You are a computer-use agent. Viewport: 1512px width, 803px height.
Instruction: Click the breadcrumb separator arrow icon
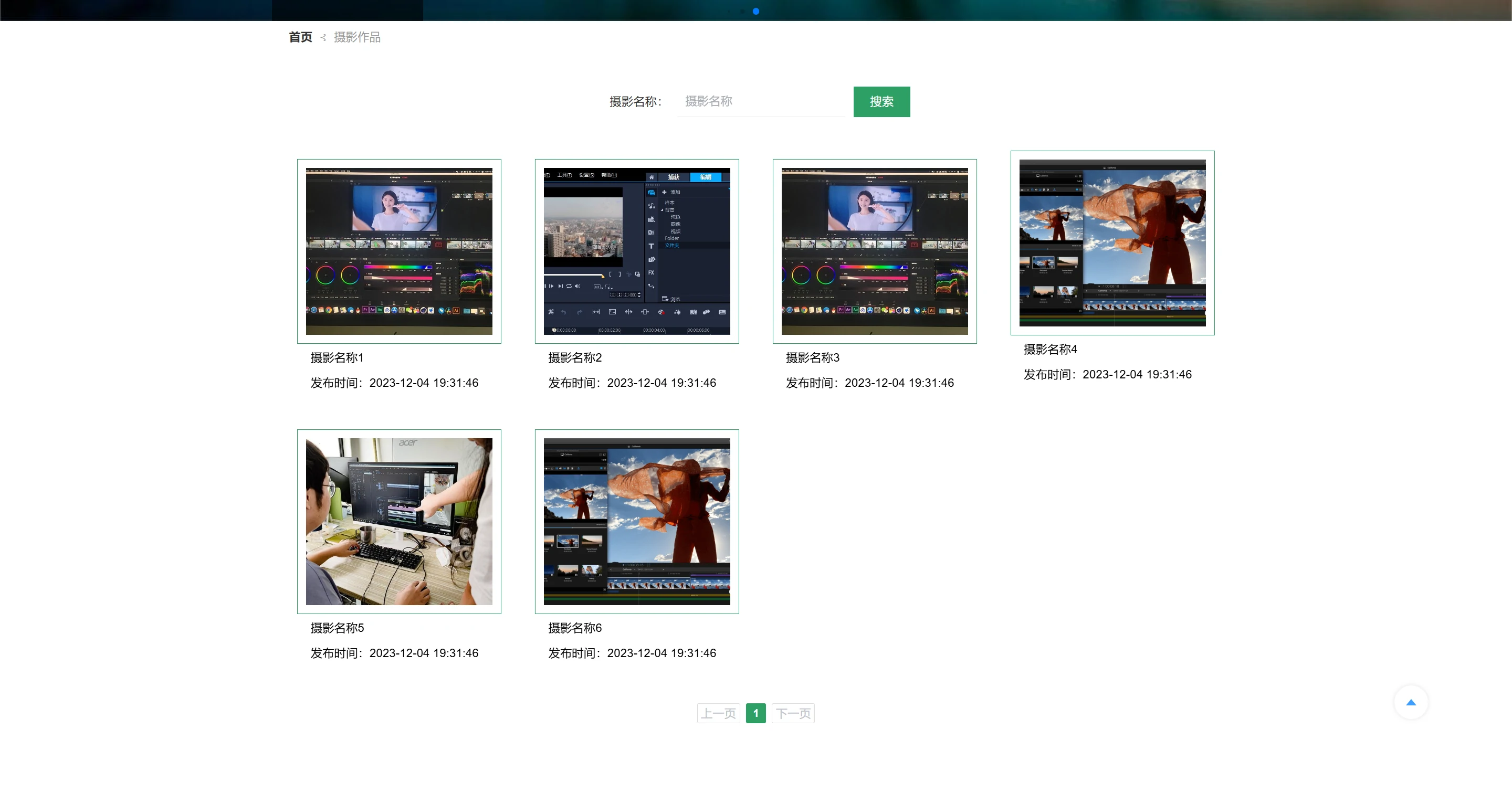point(323,38)
